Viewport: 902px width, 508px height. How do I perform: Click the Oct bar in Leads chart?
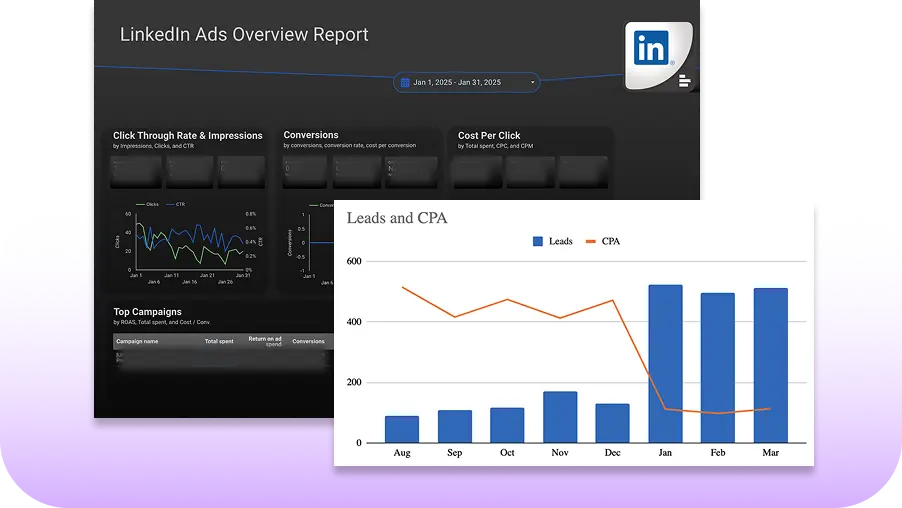point(507,425)
